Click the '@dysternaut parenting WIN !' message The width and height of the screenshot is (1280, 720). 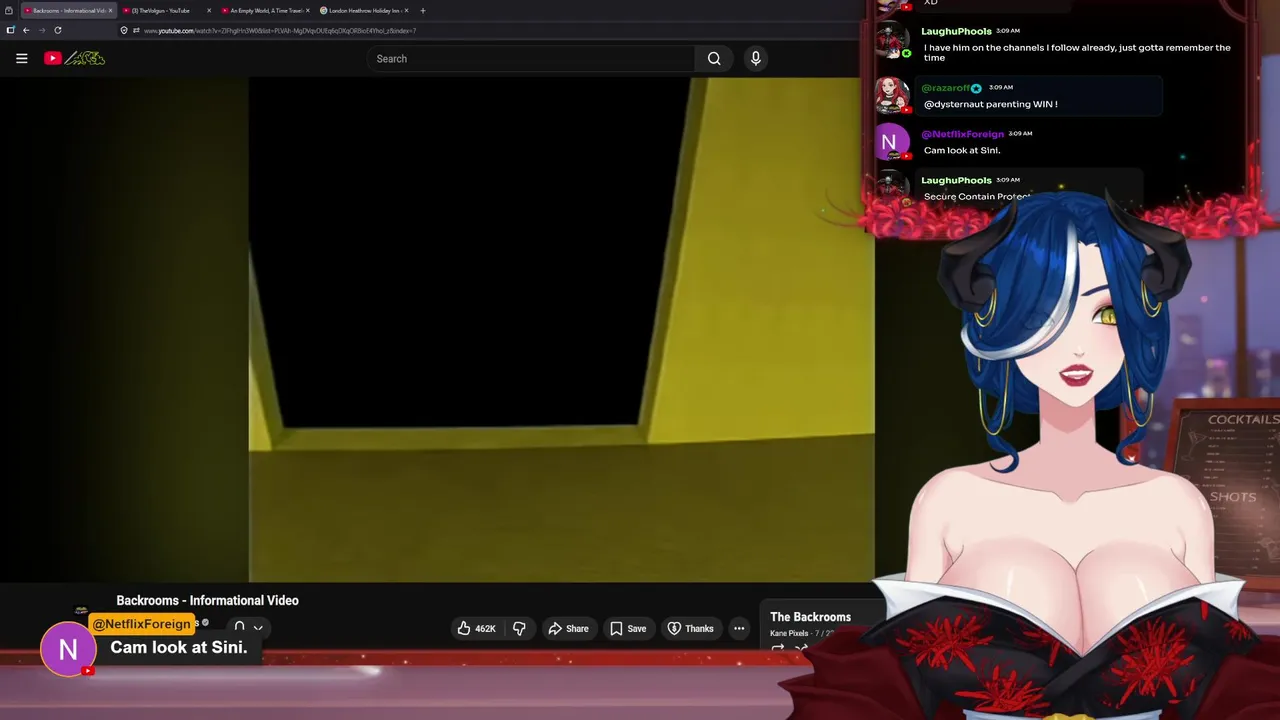click(x=990, y=104)
